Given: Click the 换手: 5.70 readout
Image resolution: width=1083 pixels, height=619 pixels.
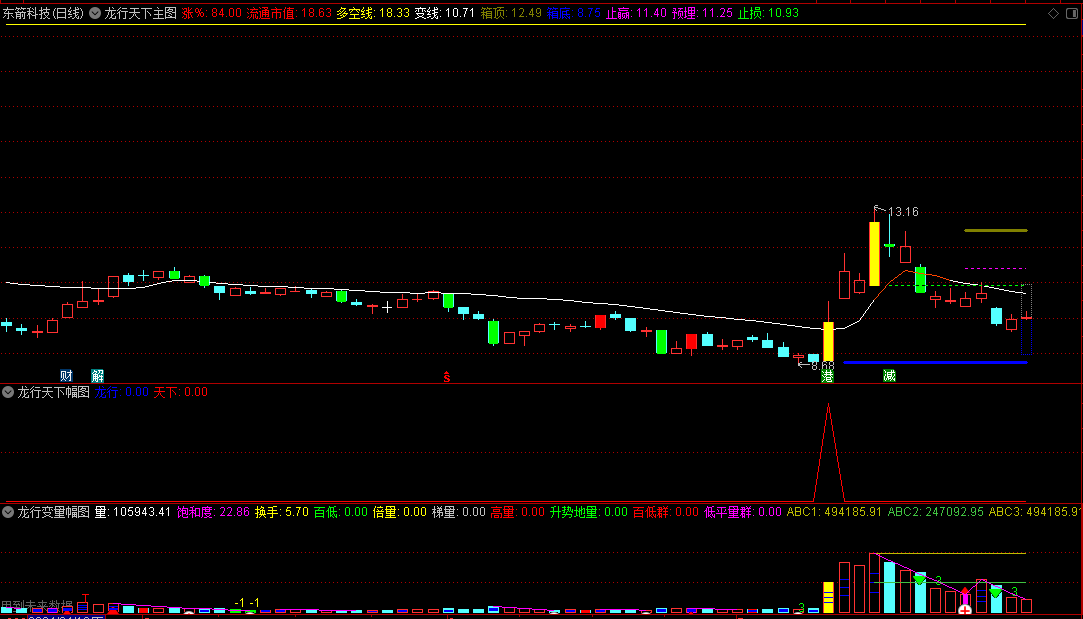Looking at the screenshot, I should pyautogui.click(x=282, y=512).
